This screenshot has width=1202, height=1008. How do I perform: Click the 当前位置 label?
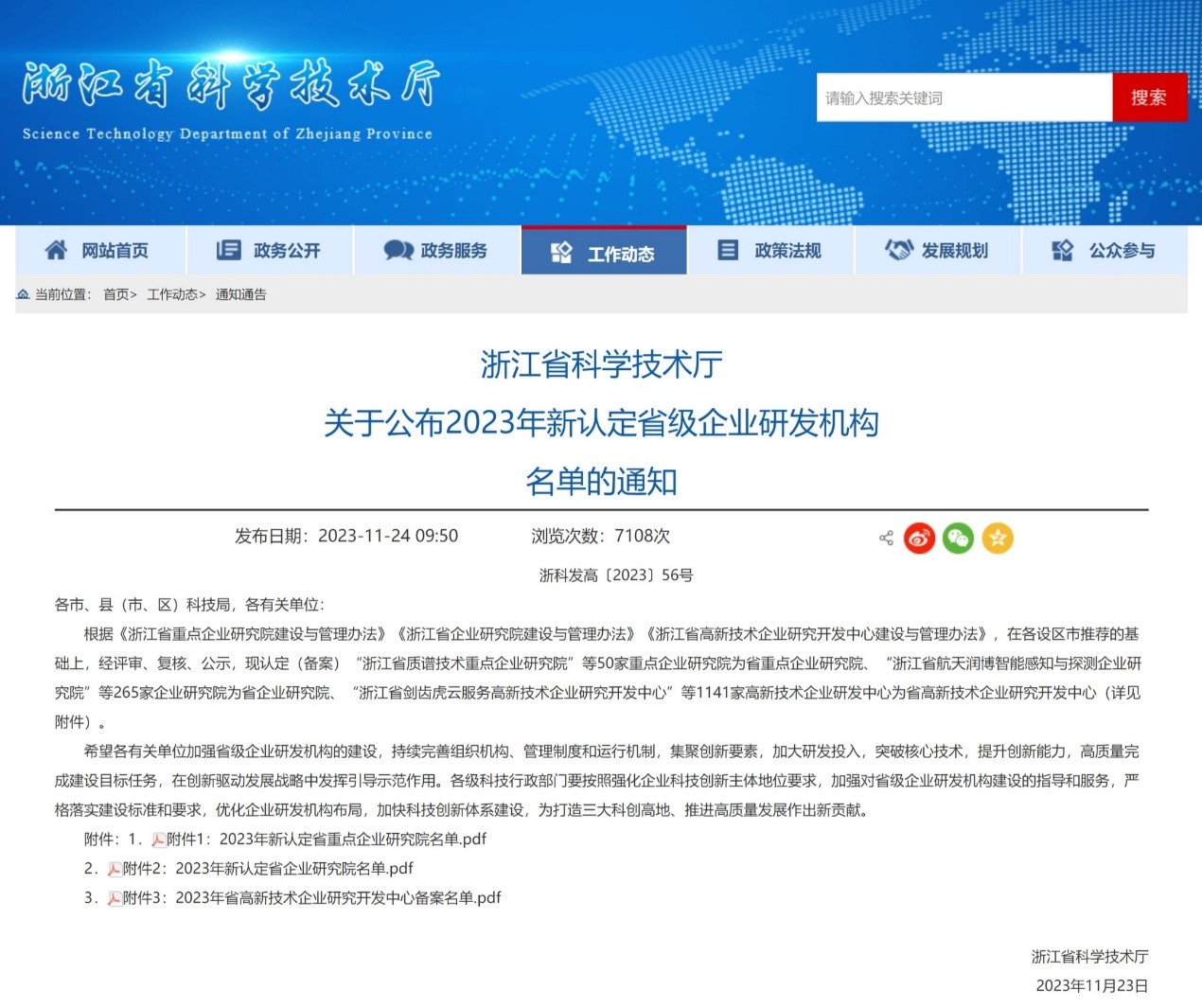click(62, 294)
